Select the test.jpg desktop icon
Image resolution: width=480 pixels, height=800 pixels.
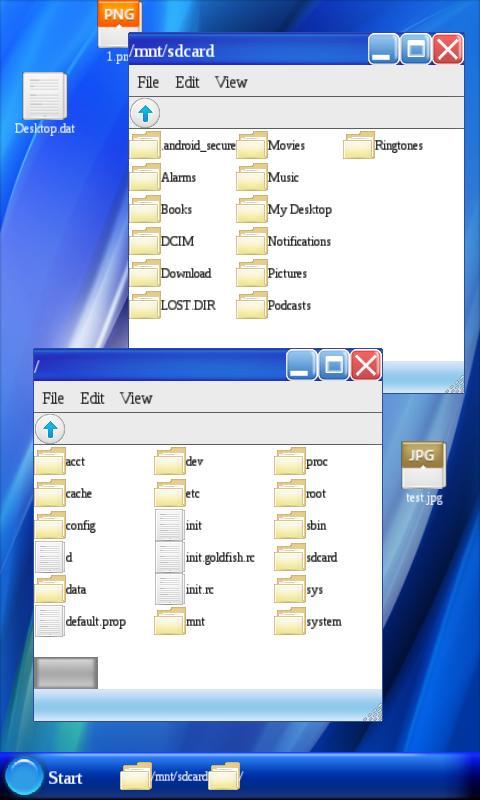423,473
